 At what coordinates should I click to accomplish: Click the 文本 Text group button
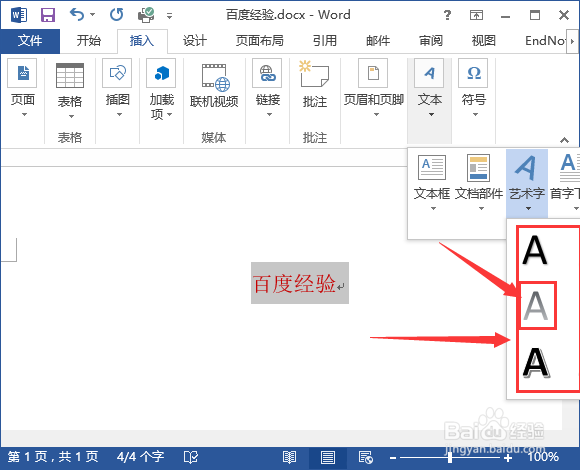[x=430, y=89]
